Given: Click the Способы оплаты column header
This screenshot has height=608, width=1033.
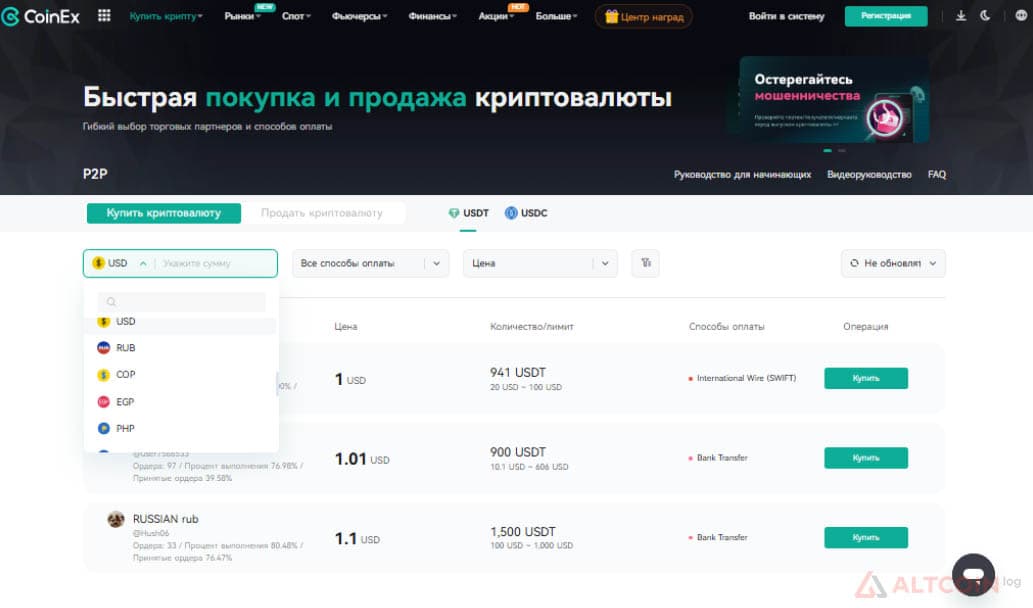Looking at the screenshot, I should (727, 327).
